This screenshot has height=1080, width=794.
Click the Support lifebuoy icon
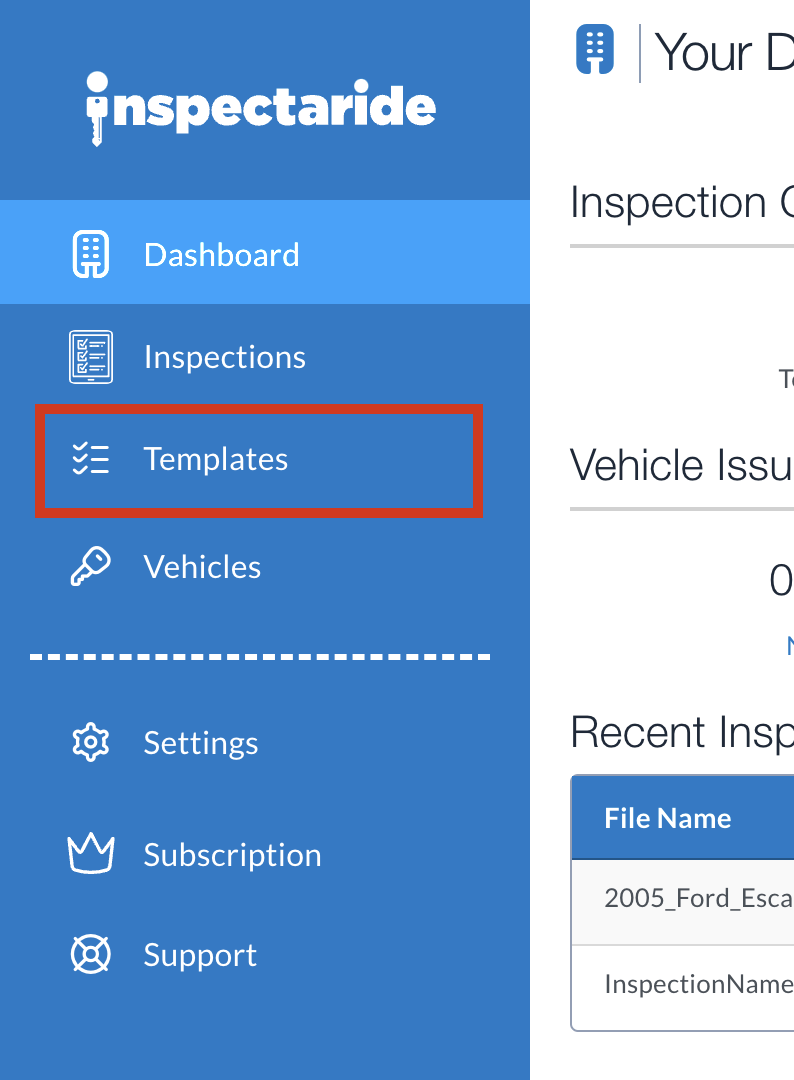pos(91,955)
